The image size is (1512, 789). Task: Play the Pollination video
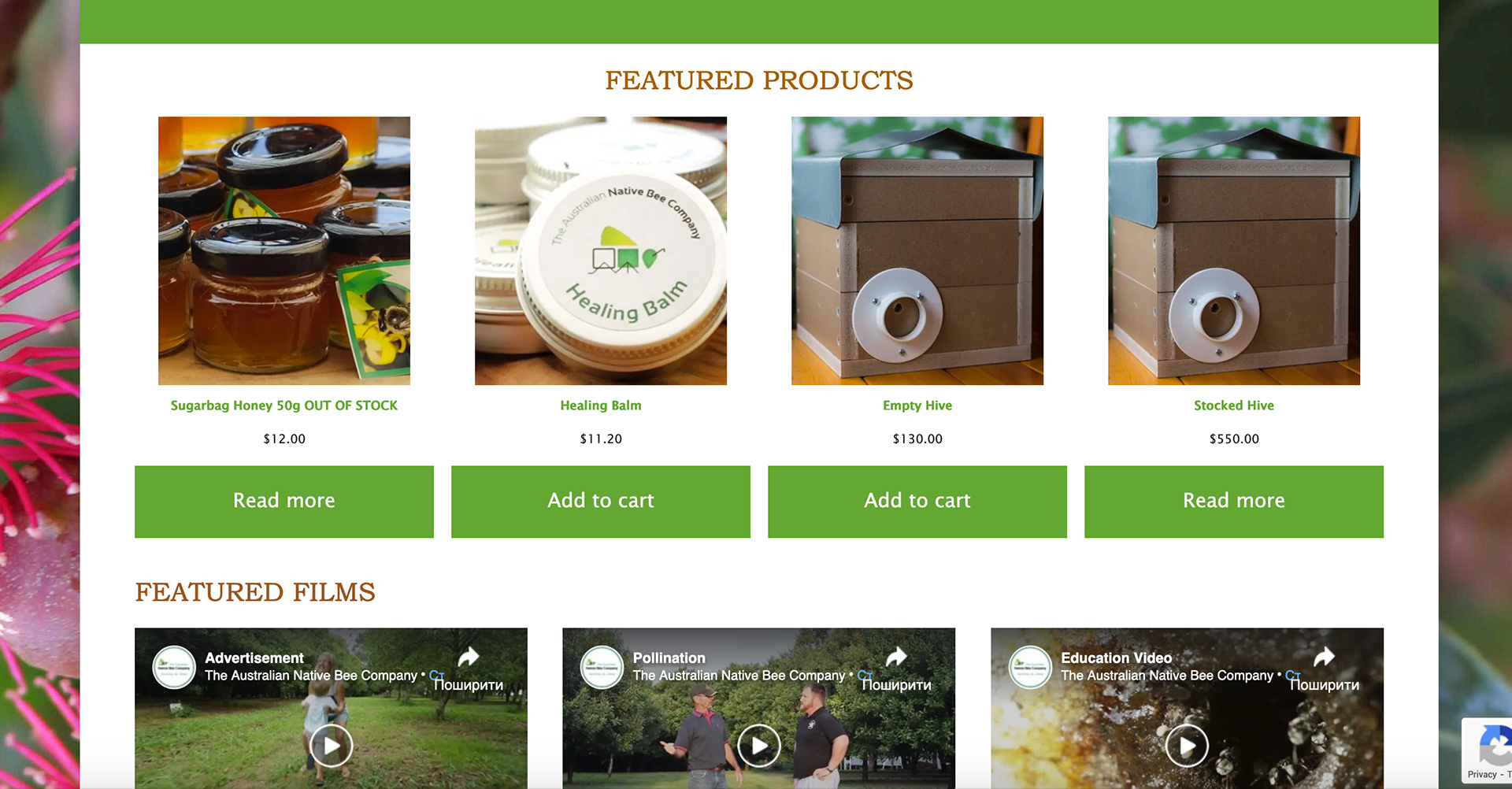759,745
